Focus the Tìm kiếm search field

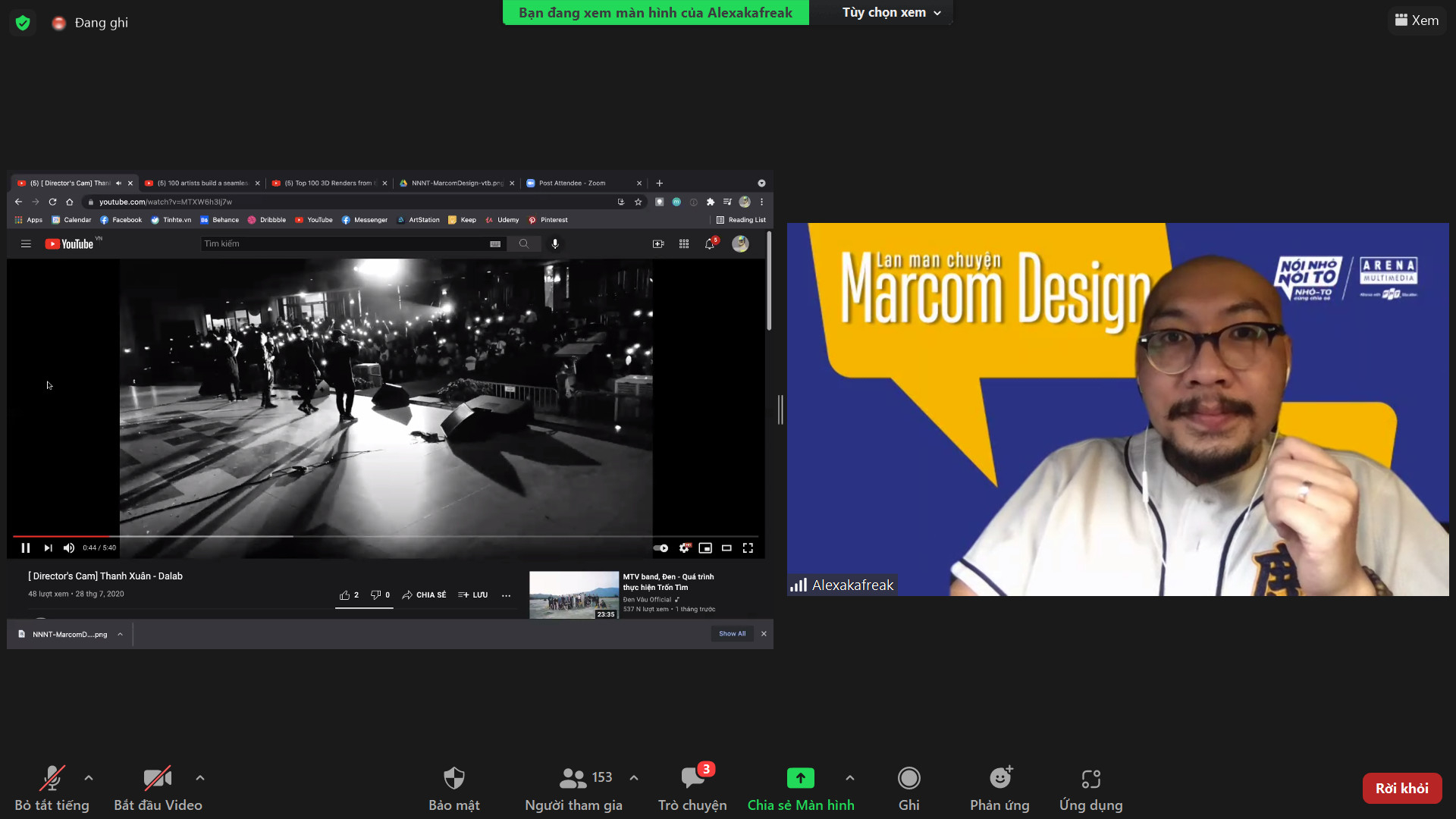click(x=345, y=243)
